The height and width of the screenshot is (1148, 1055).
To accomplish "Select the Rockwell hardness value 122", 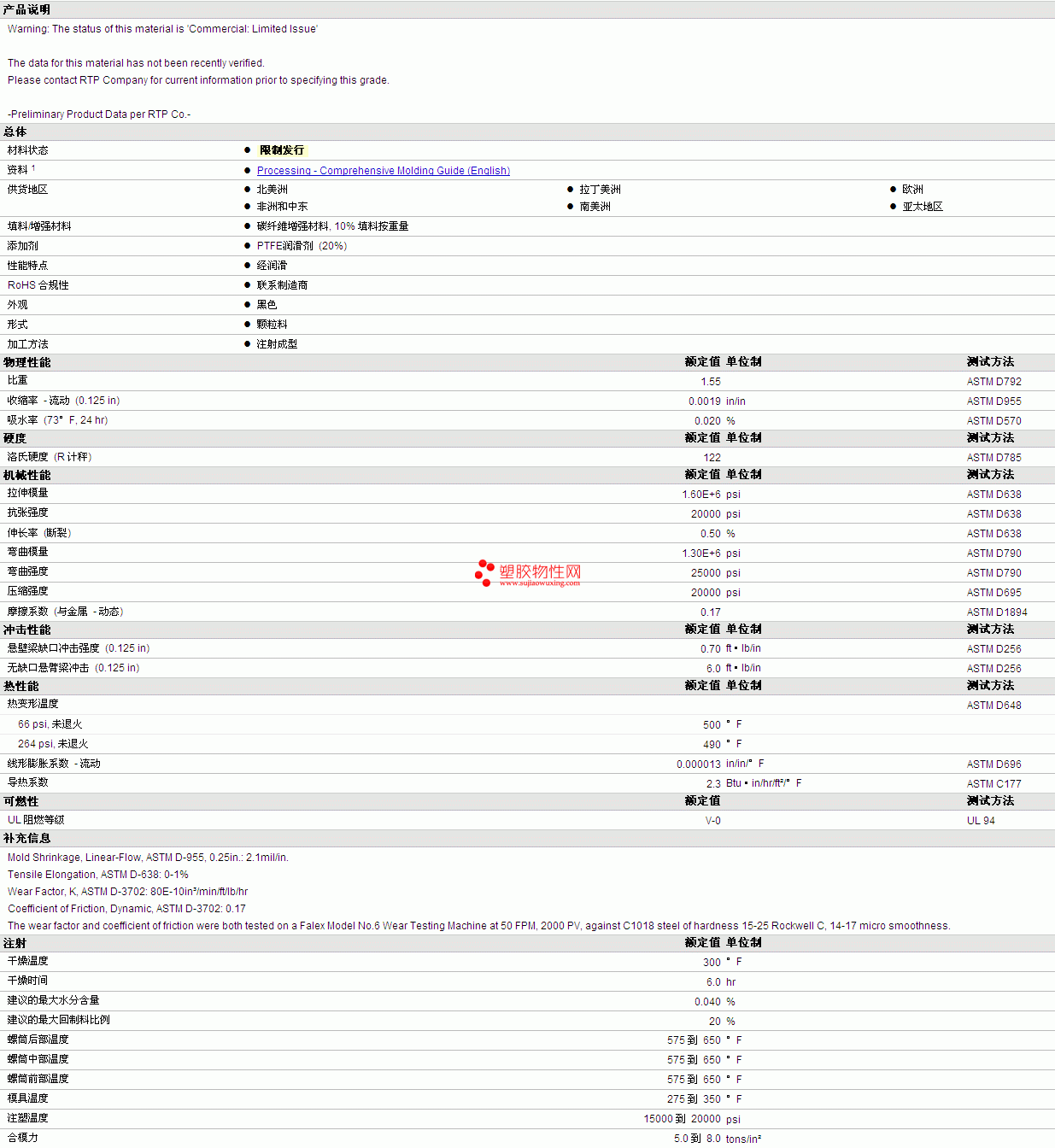I will (x=712, y=458).
